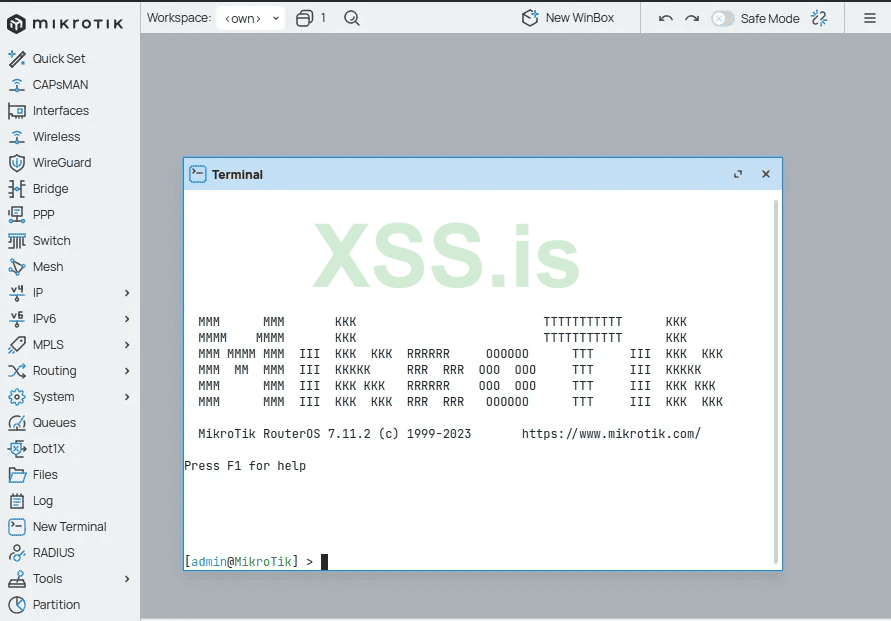
Task: Open the WireGuard shield icon
Action: (17, 163)
